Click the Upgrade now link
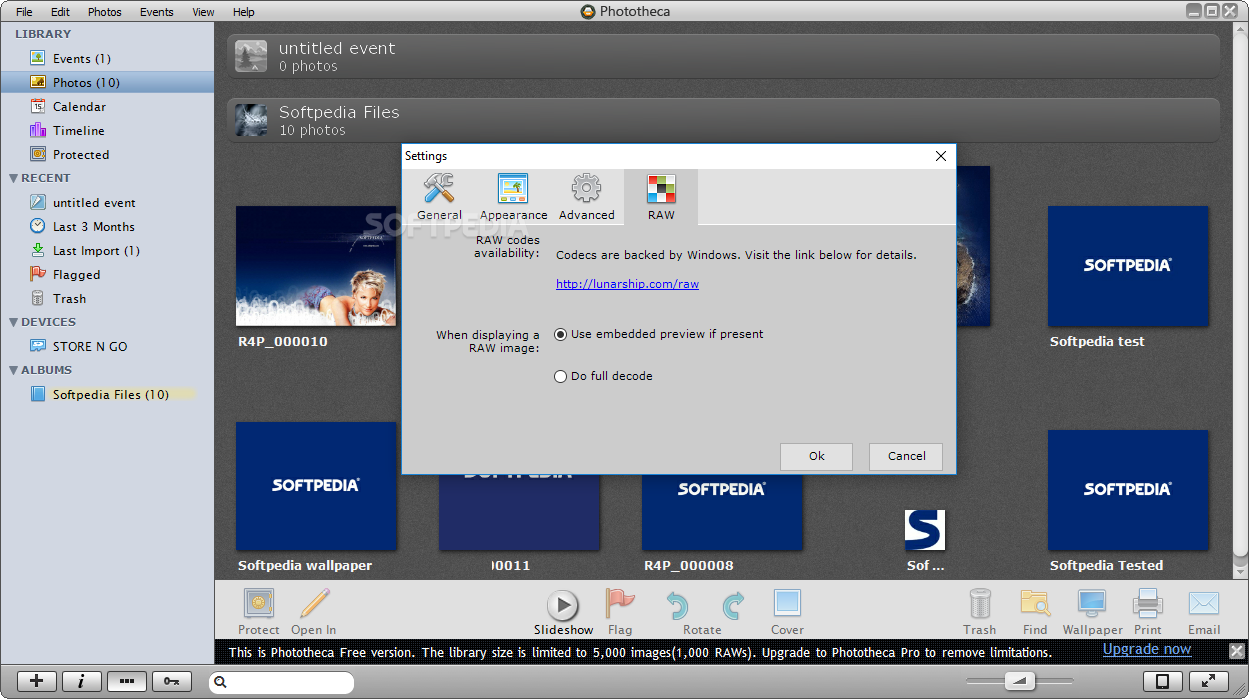This screenshot has height=699, width=1249. click(1147, 649)
